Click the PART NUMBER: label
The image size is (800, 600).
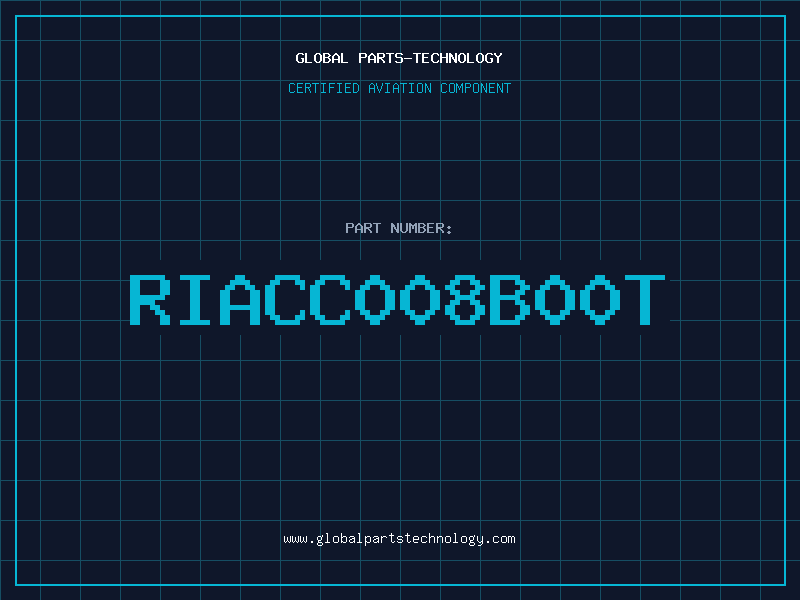pyautogui.click(x=399, y=228)
